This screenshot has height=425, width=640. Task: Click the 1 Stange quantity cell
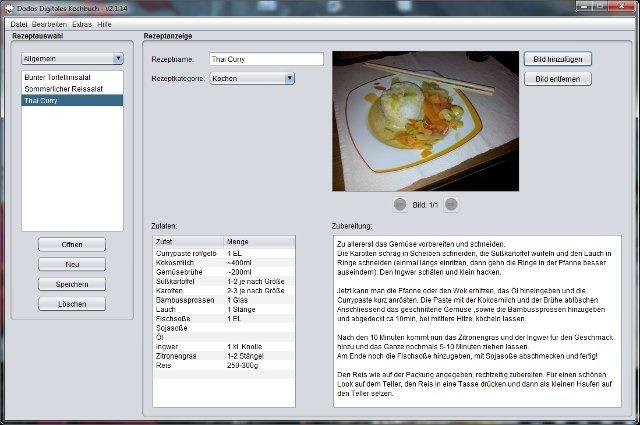click(x=260, y=309)
